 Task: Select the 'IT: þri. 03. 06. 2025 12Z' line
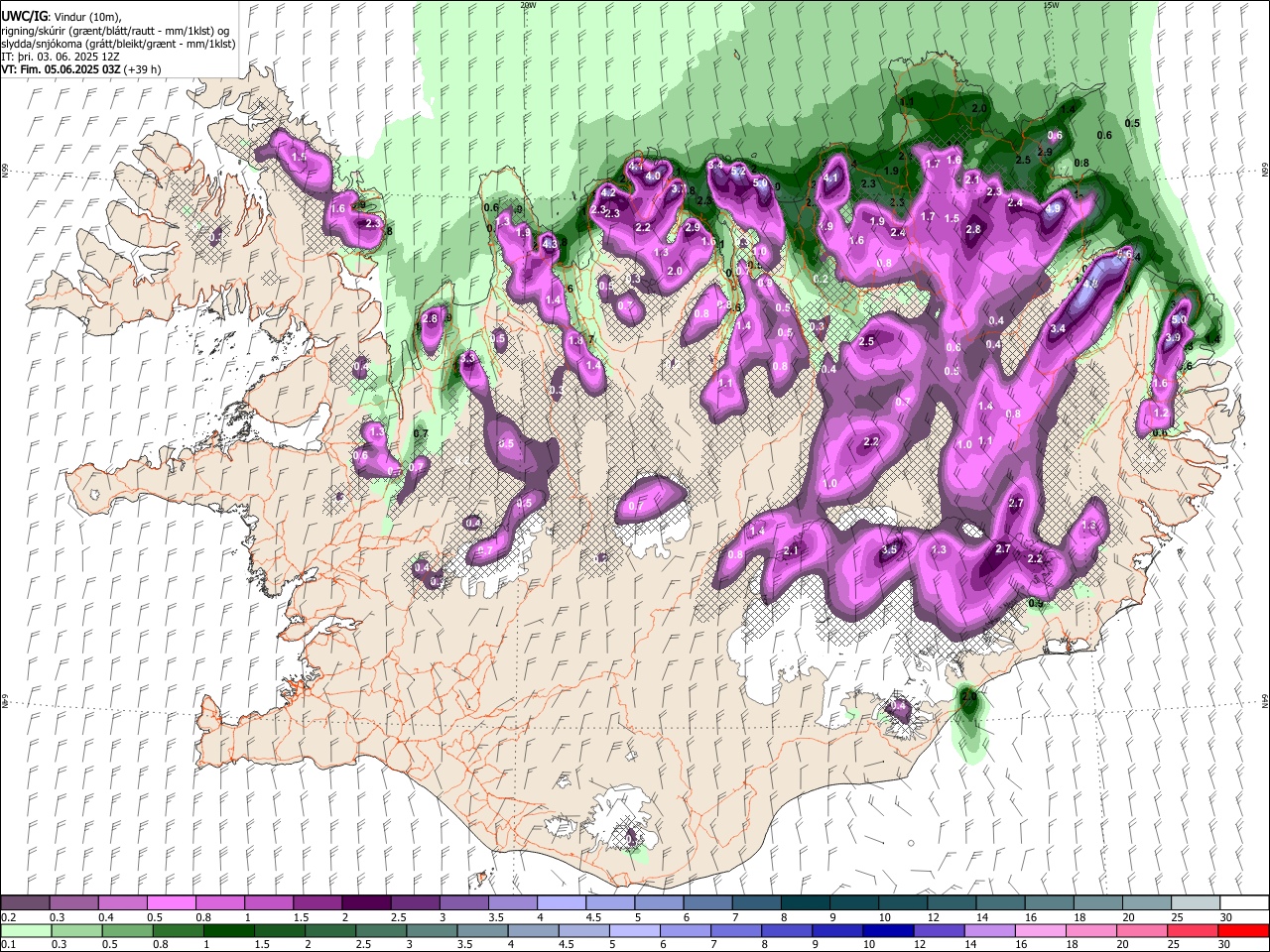(61, 57)
